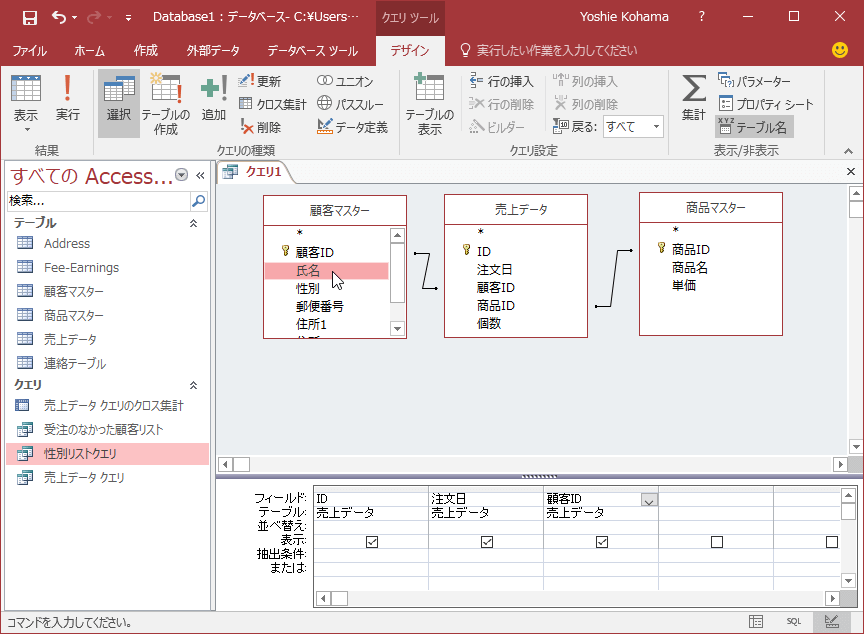This screenshot has width=864, height=634.
Task: Select the パススルー pass-through query
Action: tap(350, 104)
